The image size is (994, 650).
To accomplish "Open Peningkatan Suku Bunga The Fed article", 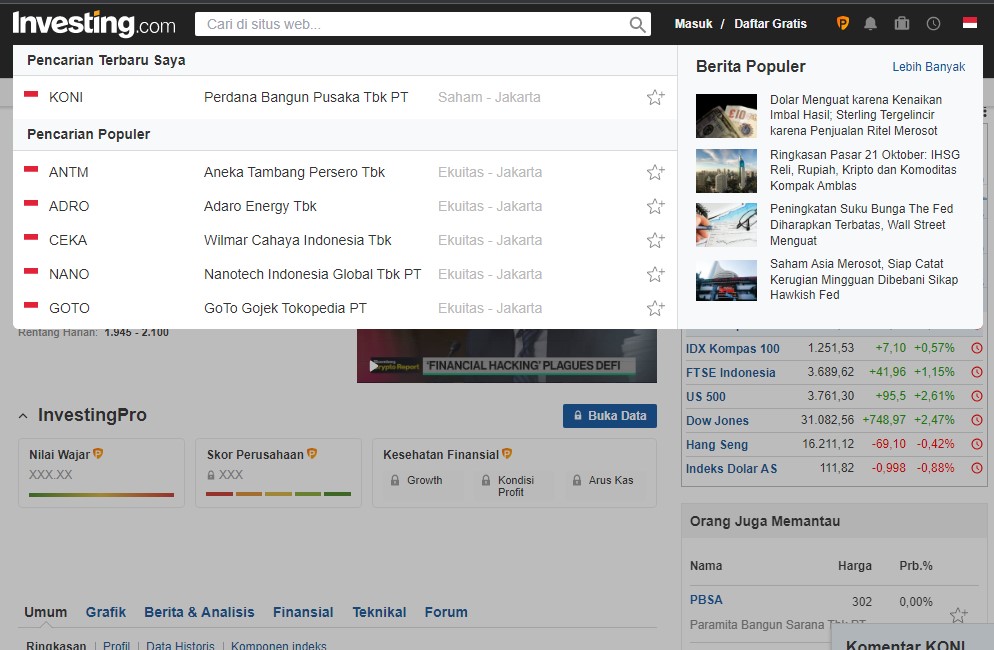I will [x=862, y=224].
